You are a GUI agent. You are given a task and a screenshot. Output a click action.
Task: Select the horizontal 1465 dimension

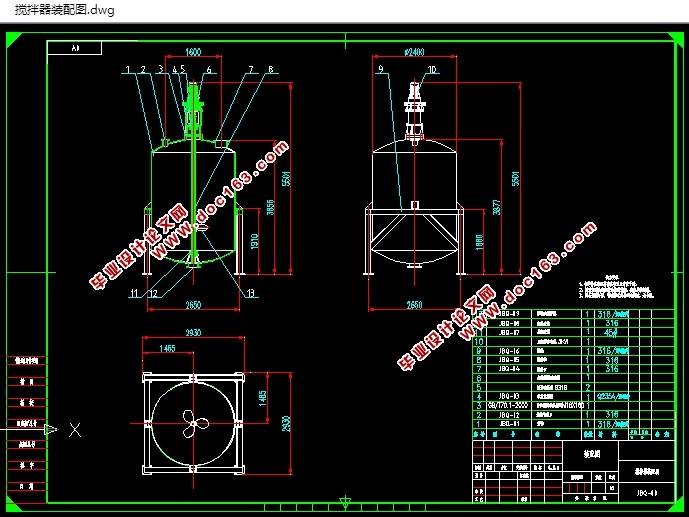pyautogui.click(x=167, y=348)
